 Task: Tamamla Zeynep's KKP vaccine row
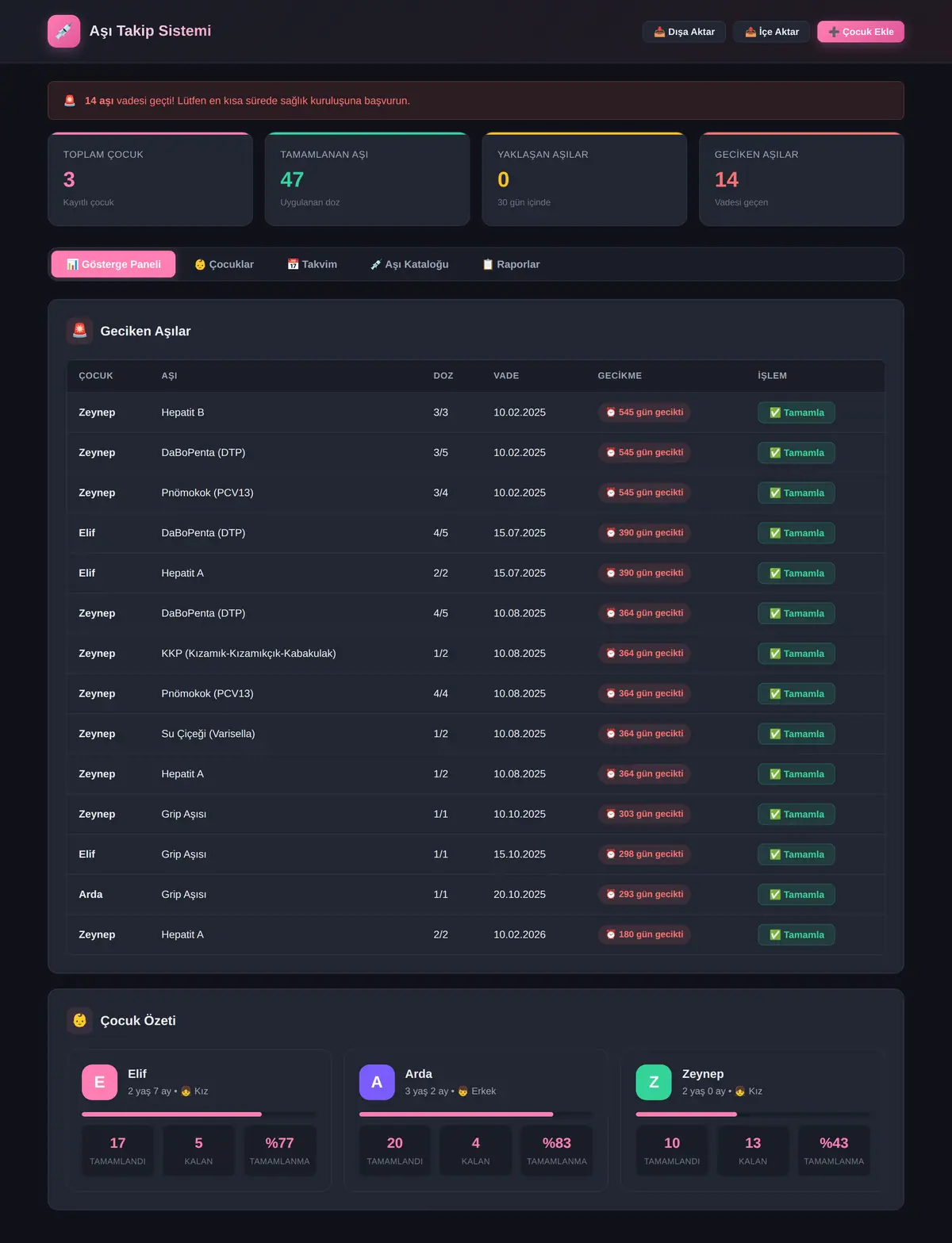[x=797, y=654]
